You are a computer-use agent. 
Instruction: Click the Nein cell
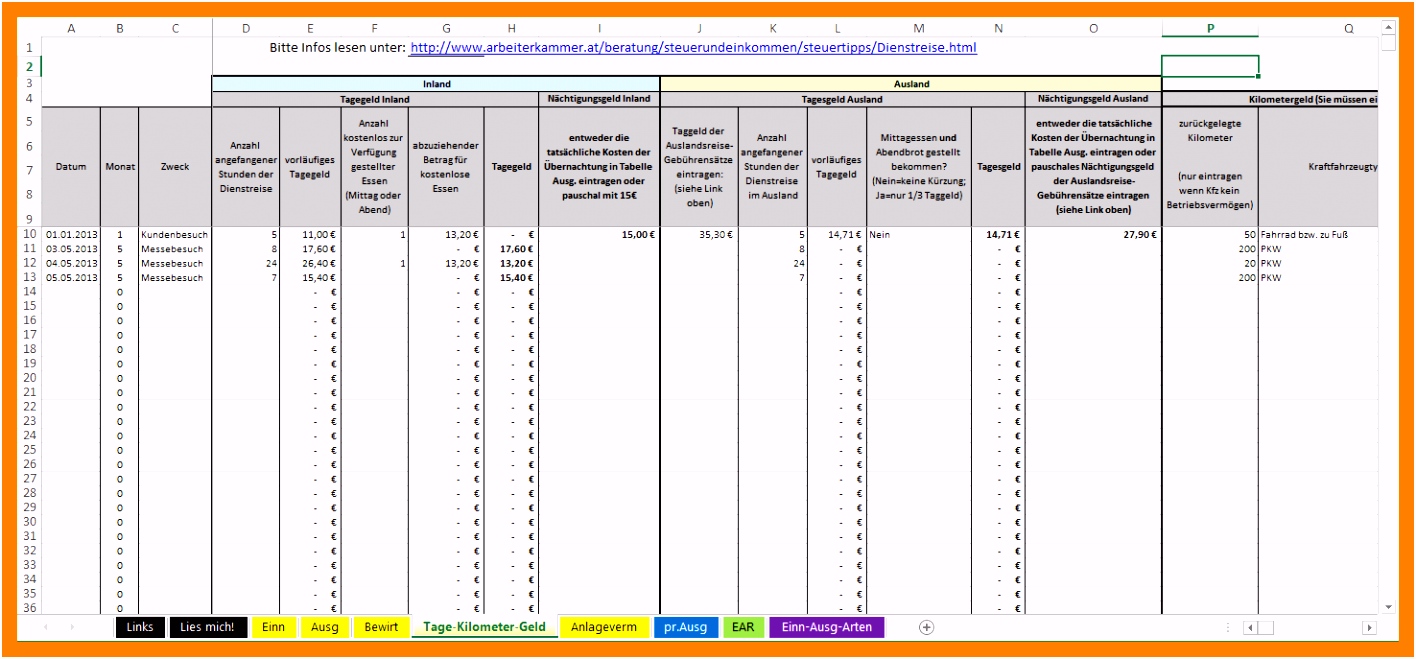tap(919, 235)
